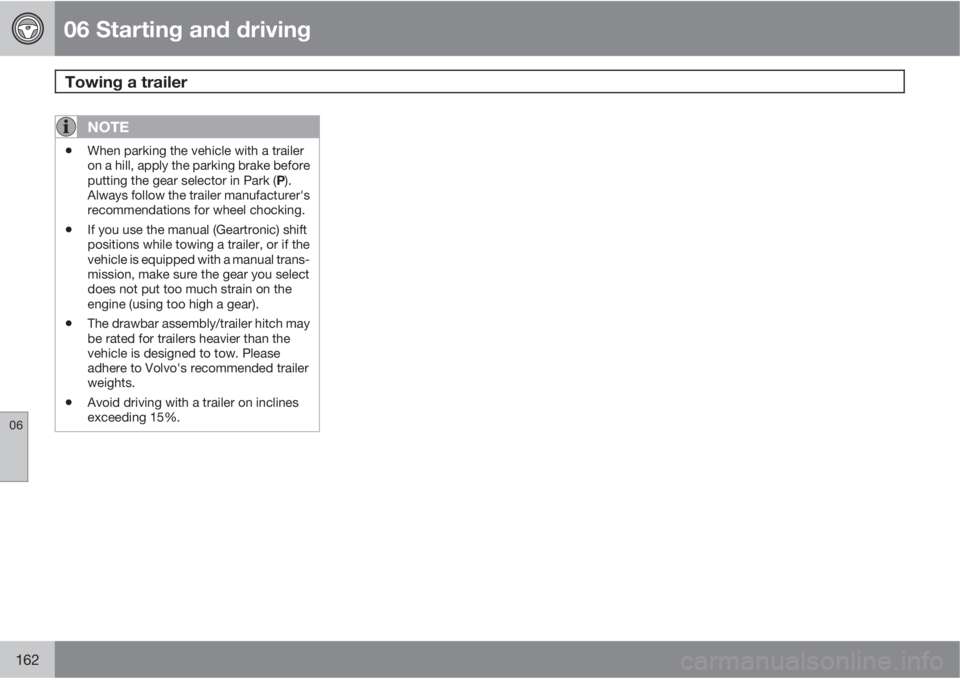The image size is (960, 678).
Task: Click 'Always follow the trailer manufacturer's' line
Action: point(198,195)
